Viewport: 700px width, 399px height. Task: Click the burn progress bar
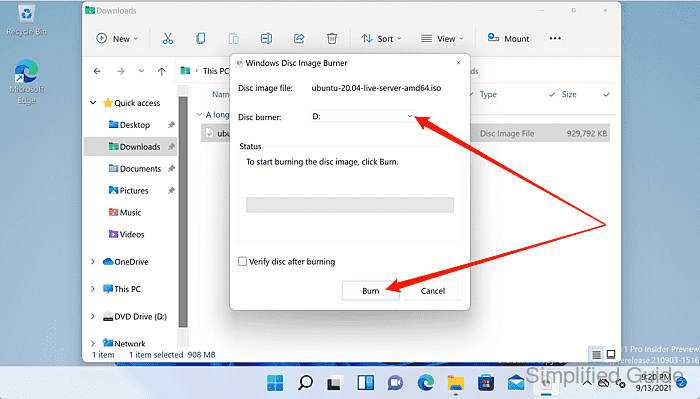pos(350,205)
